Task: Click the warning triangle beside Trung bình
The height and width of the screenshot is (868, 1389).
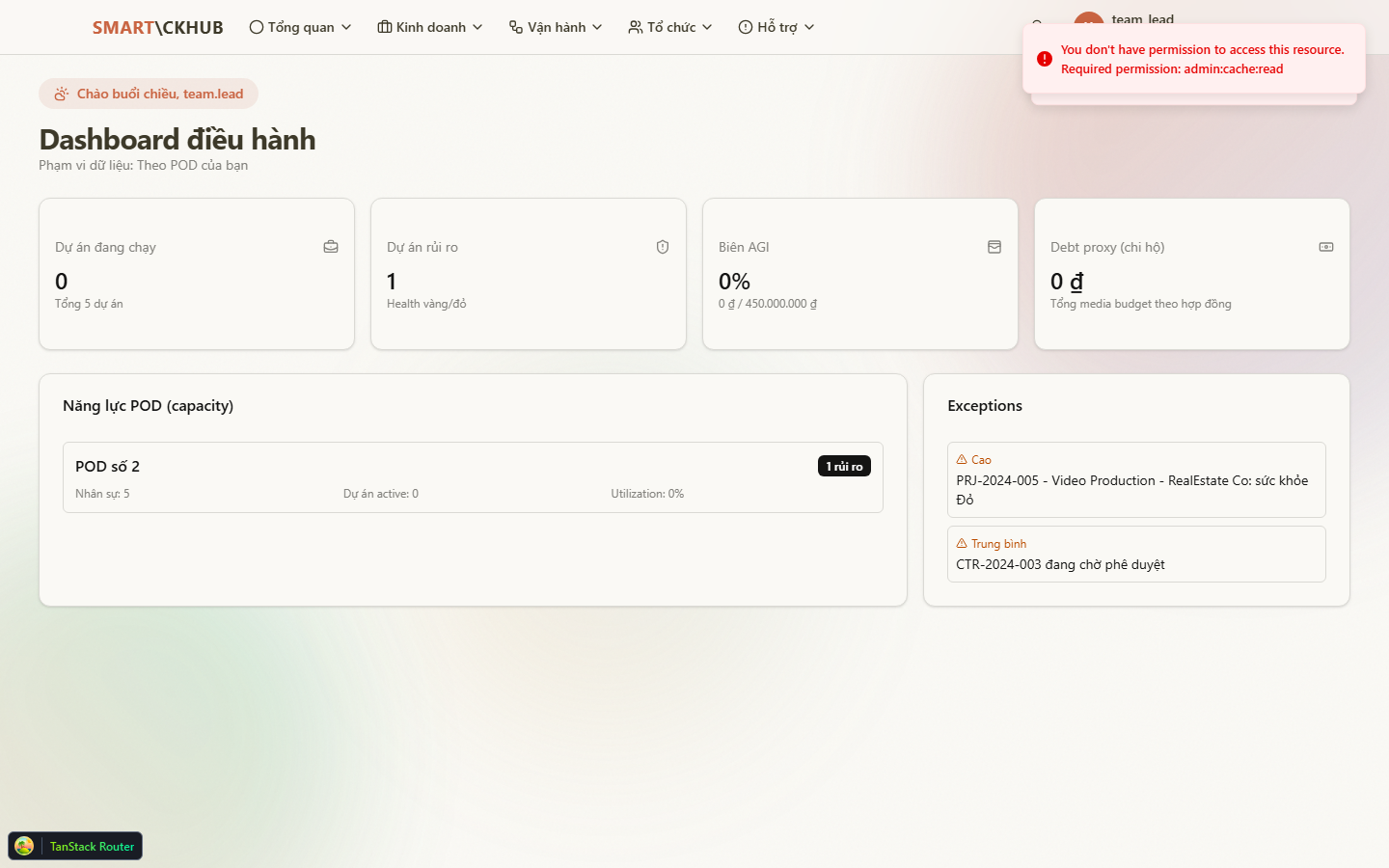Action: click(x=962, y=544)
